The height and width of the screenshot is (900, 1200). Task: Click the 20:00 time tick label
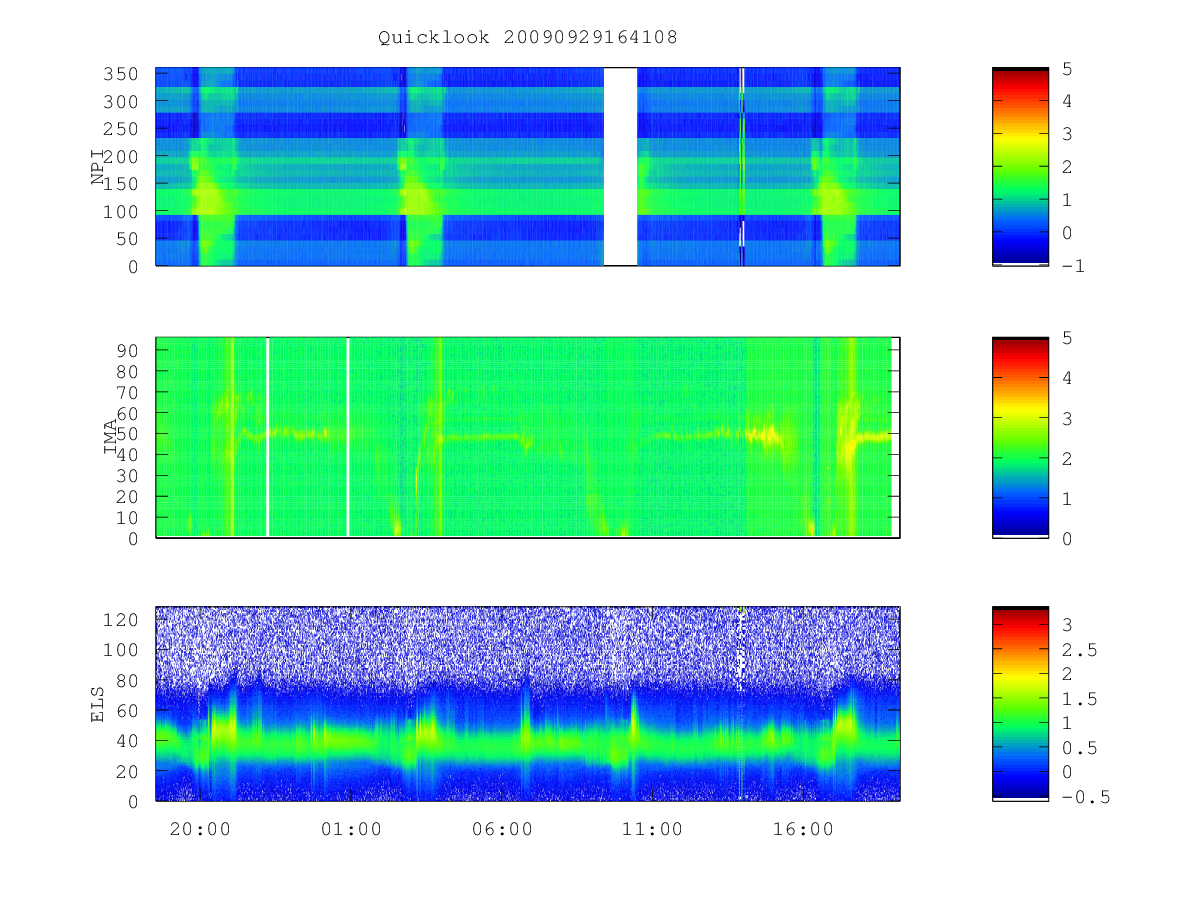point(200,829)
